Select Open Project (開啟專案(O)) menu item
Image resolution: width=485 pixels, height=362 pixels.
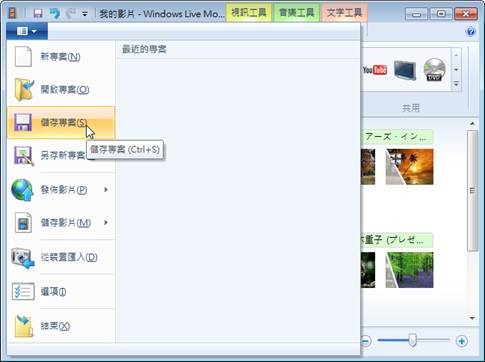(61, 89)
